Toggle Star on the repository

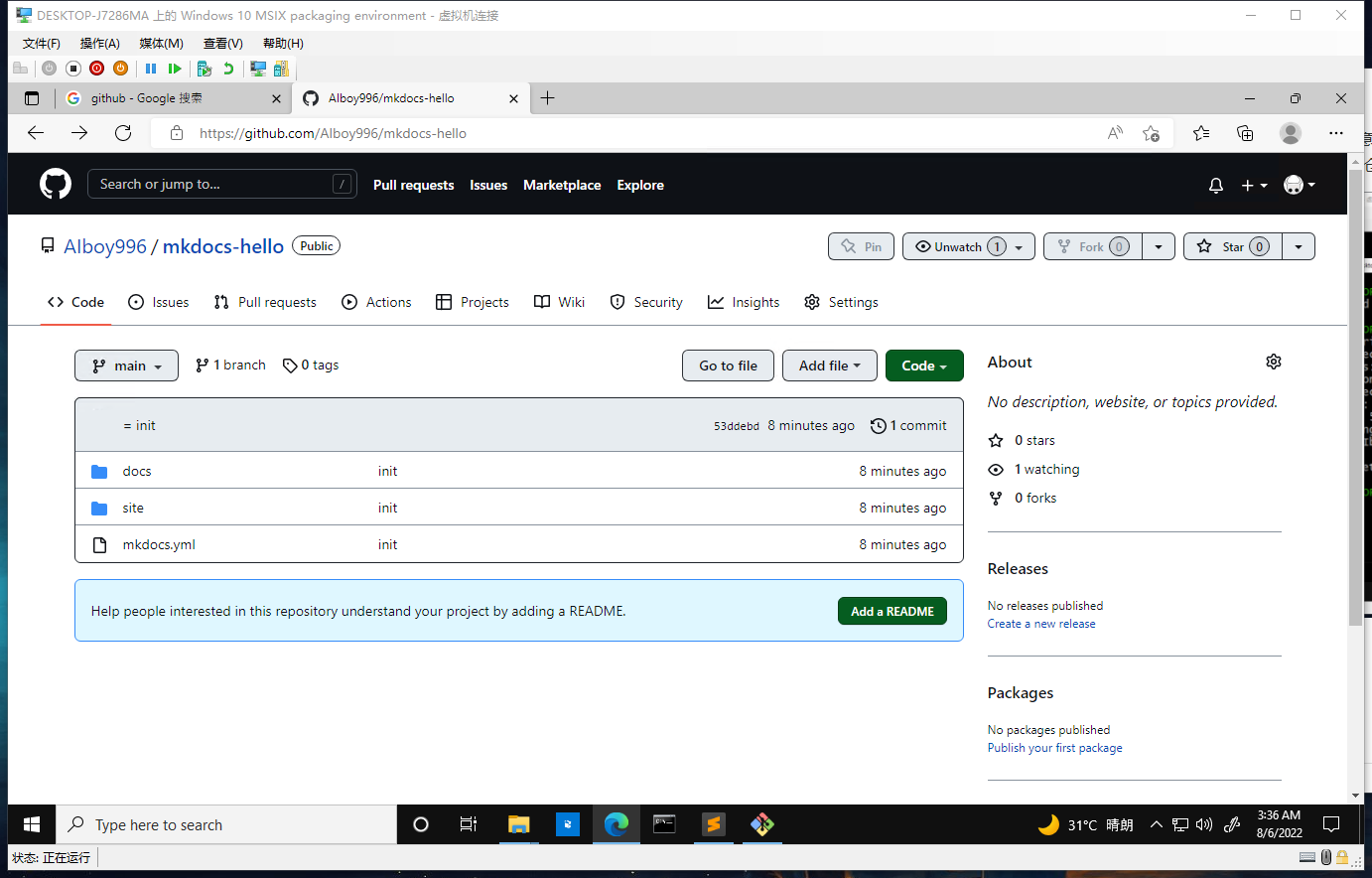click(1232, 246)
